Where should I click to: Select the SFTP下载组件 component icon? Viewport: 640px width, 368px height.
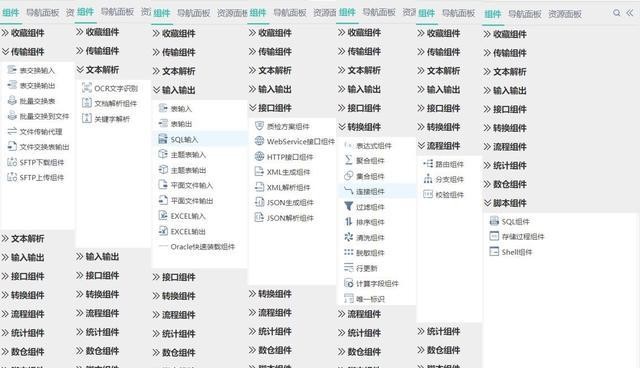(x=12, y=162)
